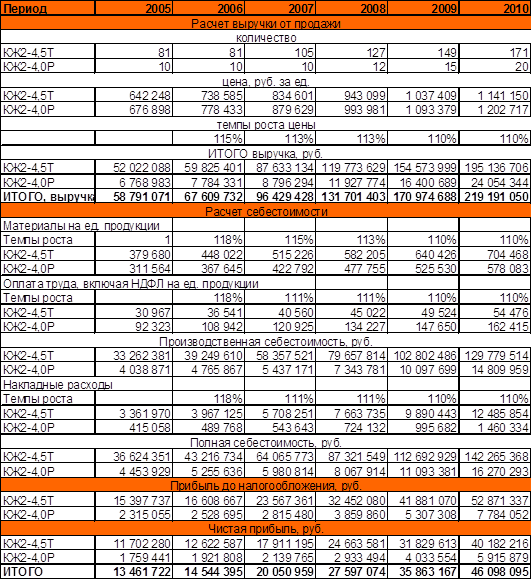Click total revenue cell 58 791 071

point(134,196)
